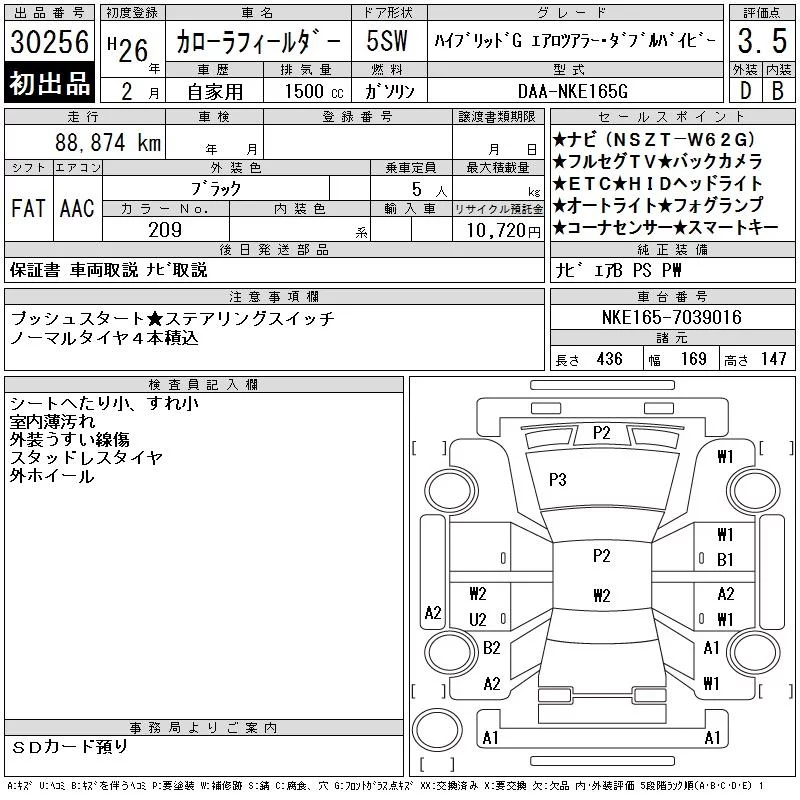
Task: Select the ★オートライト★フォグランプ line
Action: 658,206
